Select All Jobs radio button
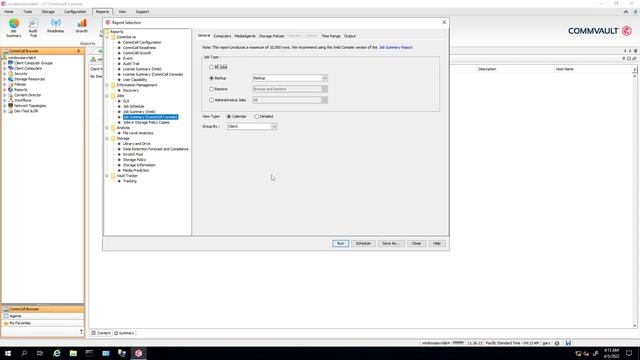The image size is (640, 360). click(x=211, y=67)
